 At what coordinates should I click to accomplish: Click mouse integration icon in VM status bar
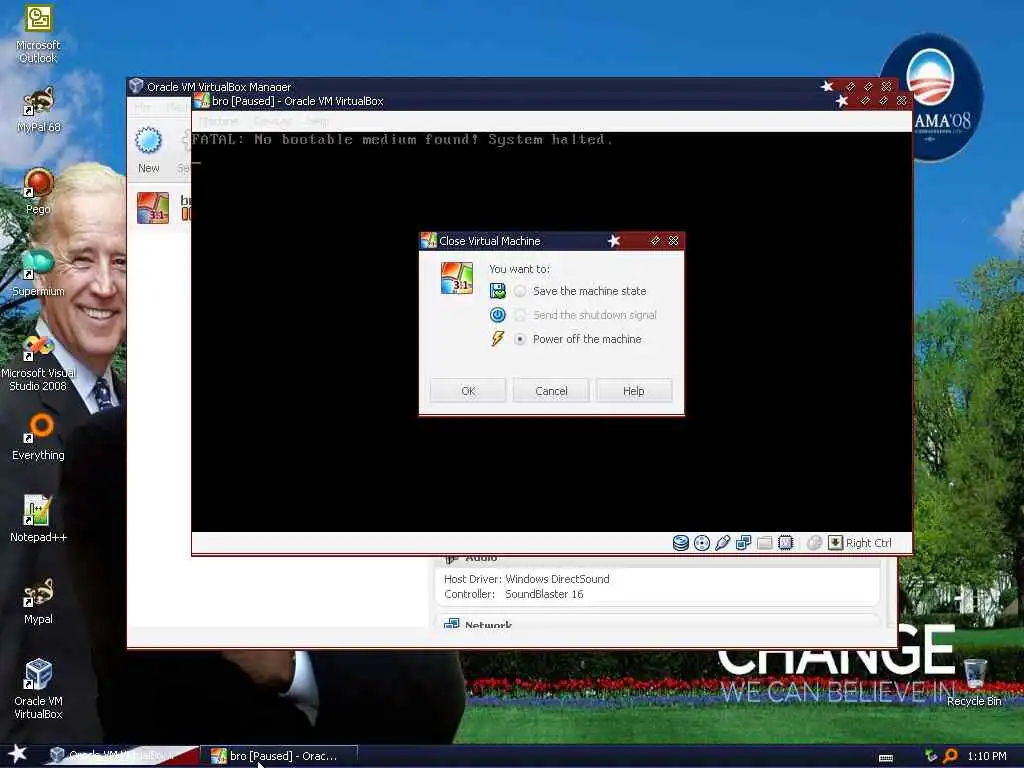(x=814, y=543)
